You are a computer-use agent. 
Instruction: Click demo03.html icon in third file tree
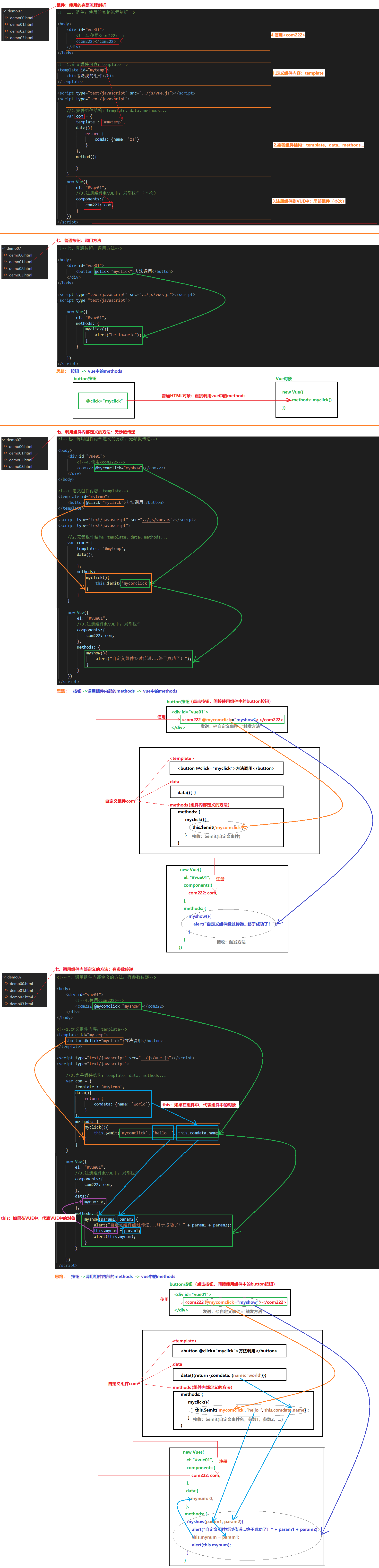[x=6, y=466]
